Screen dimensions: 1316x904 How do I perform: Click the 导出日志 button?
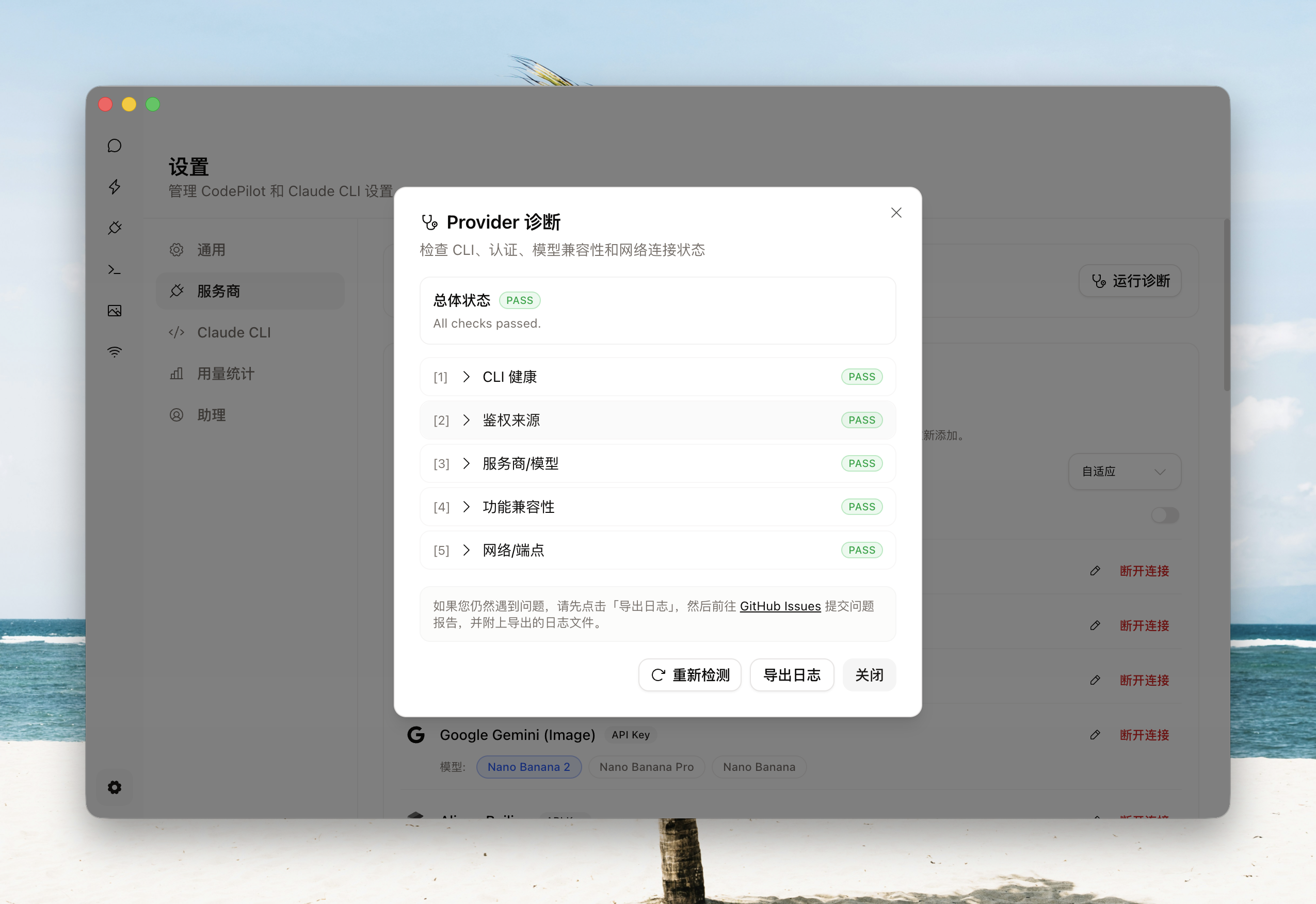[792, 674]
